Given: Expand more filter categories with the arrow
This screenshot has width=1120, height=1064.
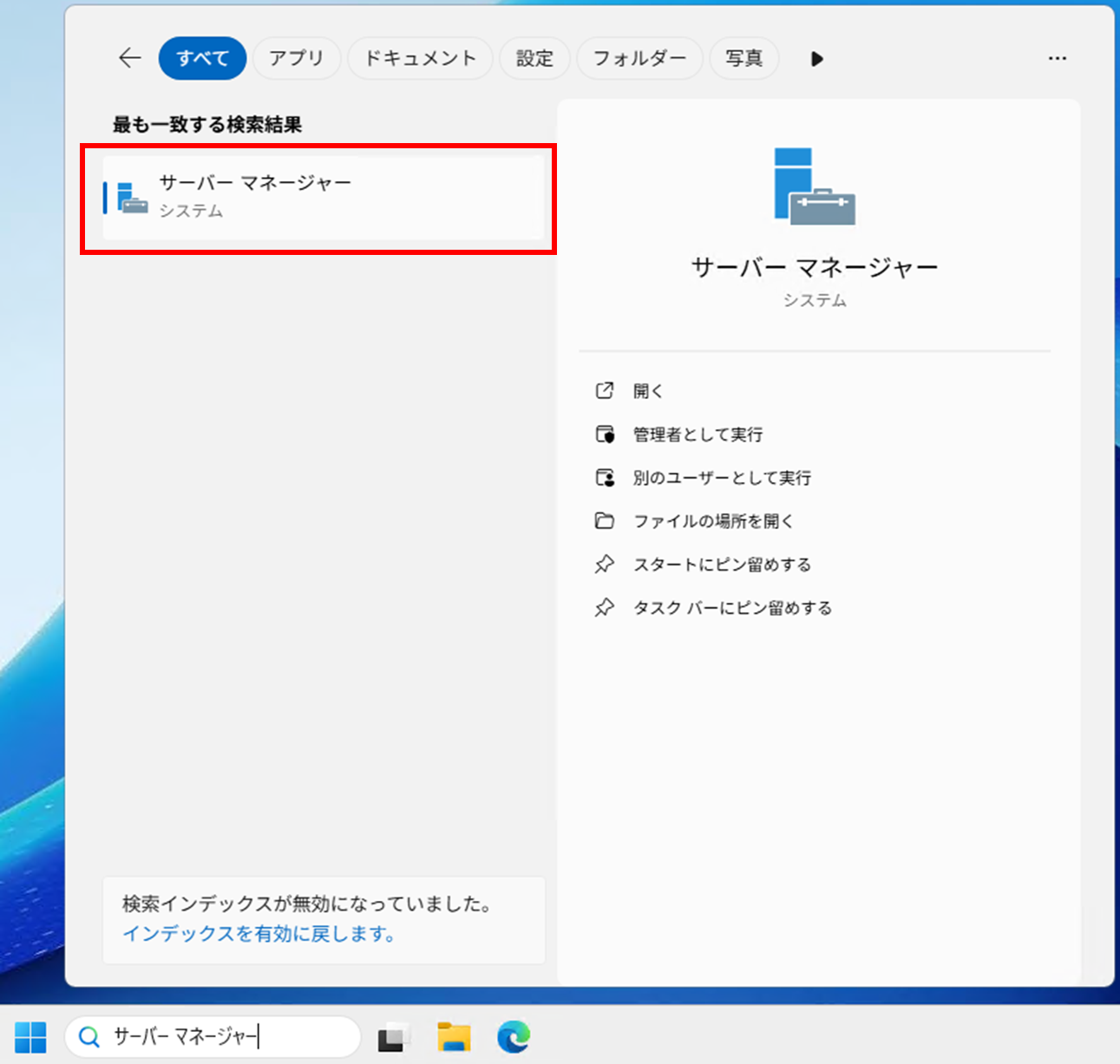Looking at the screenshot, I should click(x=816, y=59).
